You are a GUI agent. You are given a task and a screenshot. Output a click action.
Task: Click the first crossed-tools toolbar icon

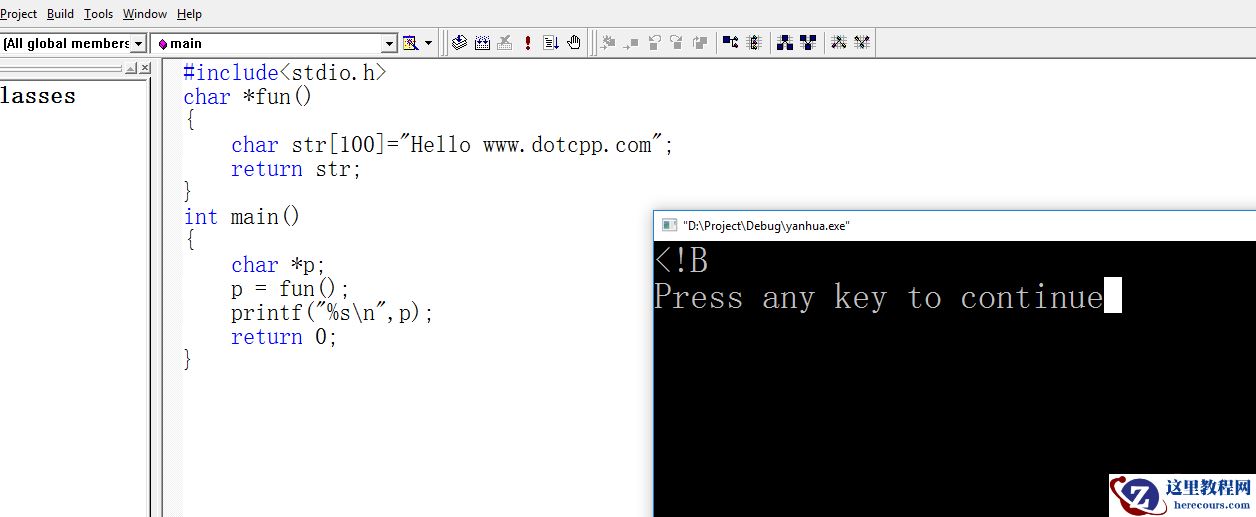(x=839, y=43)
